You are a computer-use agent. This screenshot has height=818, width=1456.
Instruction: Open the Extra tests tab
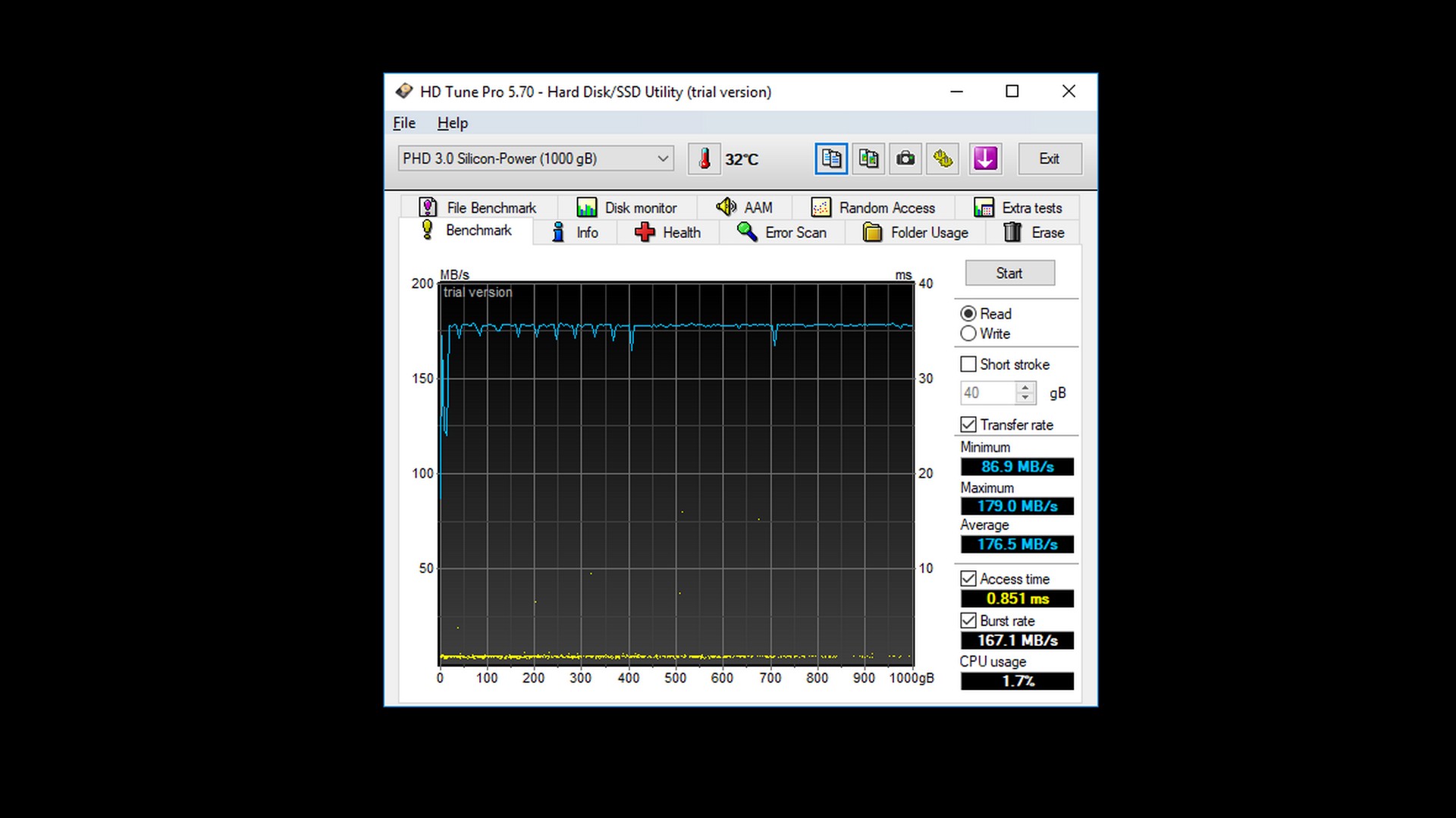coord(1018,208)
